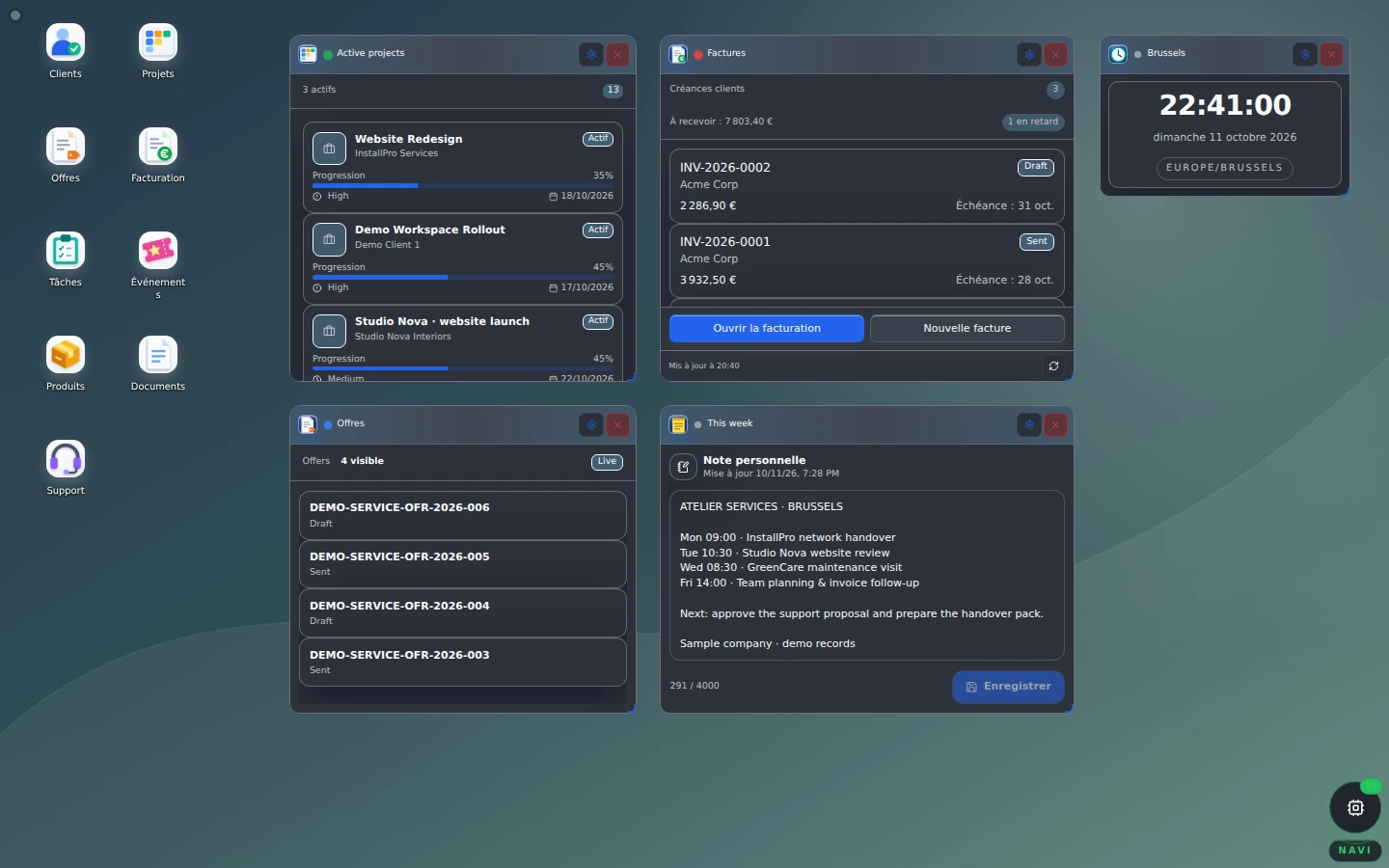The height and width of the screenshot is (868, 1389).
Task: Select offer DEMO-SERVICE-OFR-2026-004
Action: (463, 613)
